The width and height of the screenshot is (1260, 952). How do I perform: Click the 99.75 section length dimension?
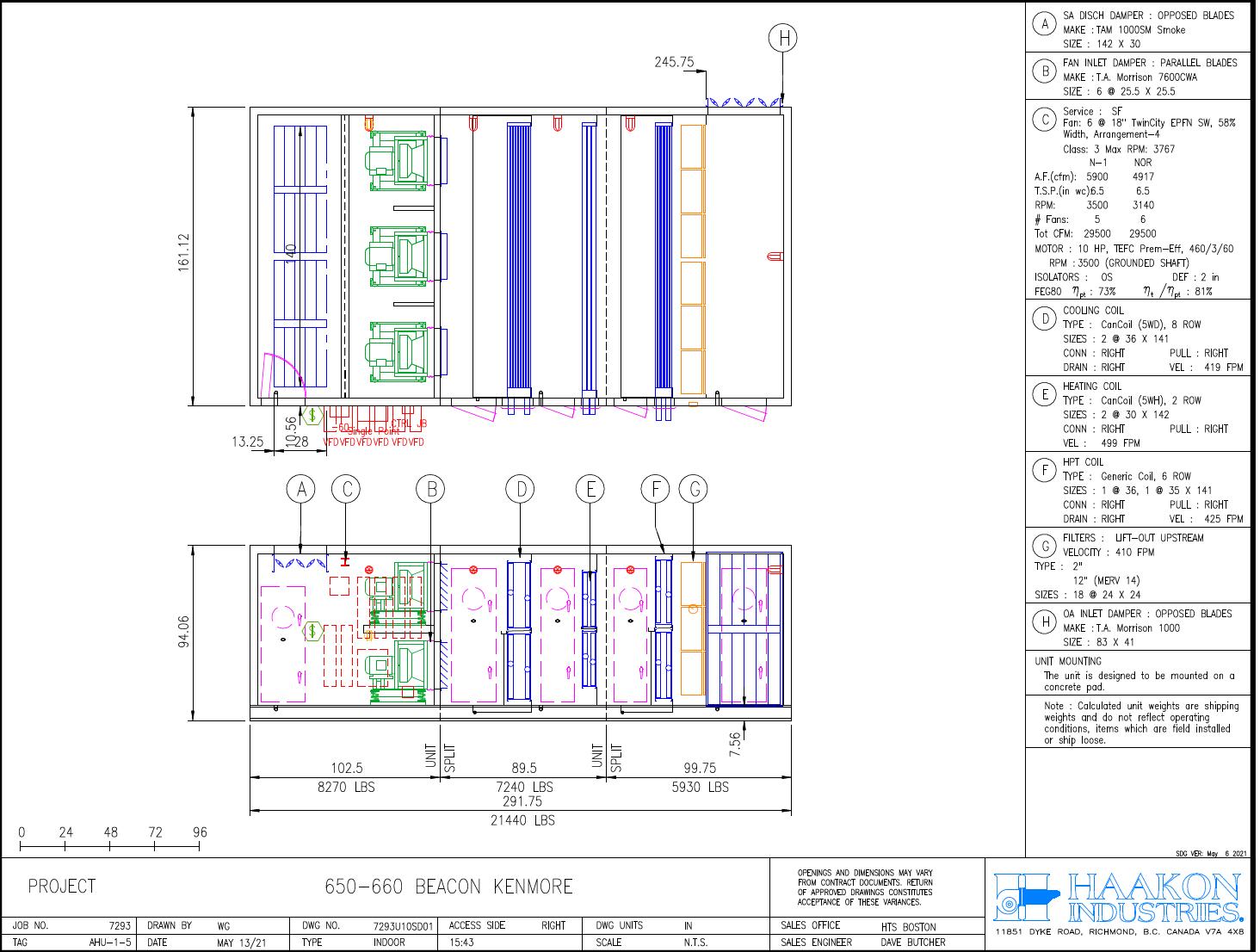699,768
